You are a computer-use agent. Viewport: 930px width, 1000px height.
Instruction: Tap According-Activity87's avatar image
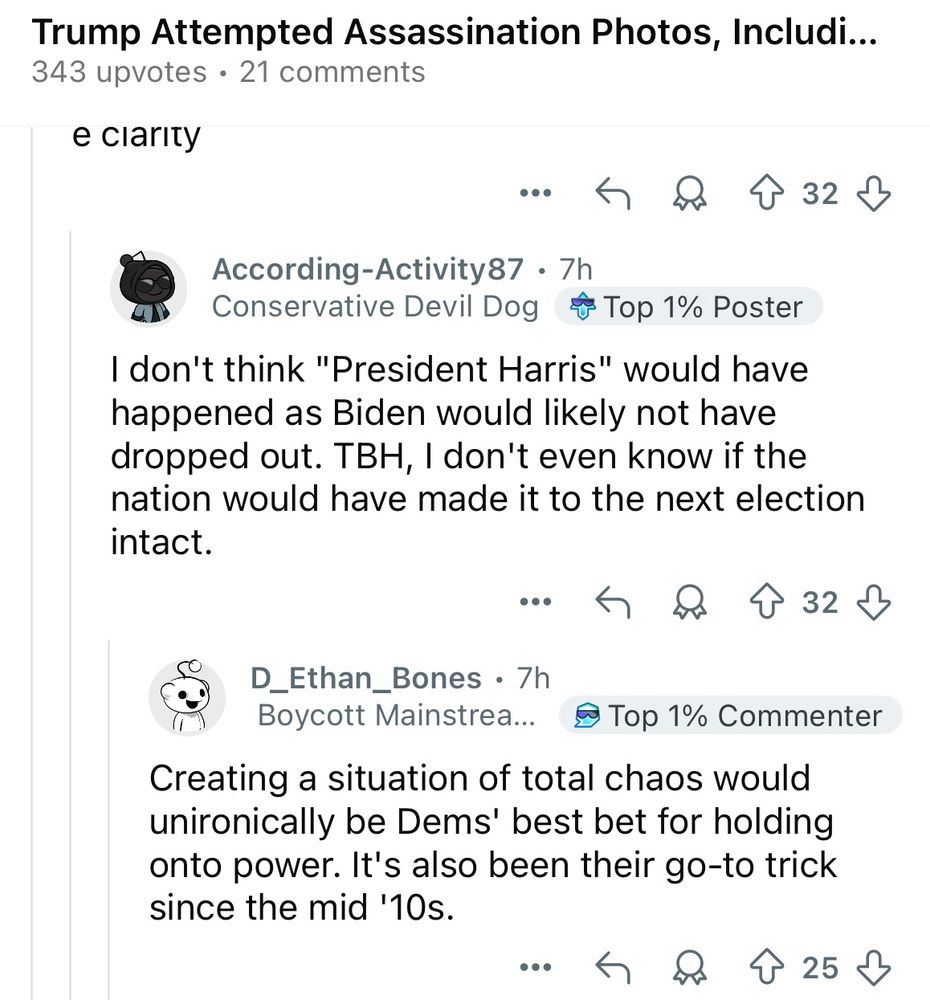click(x=147, y=288)
